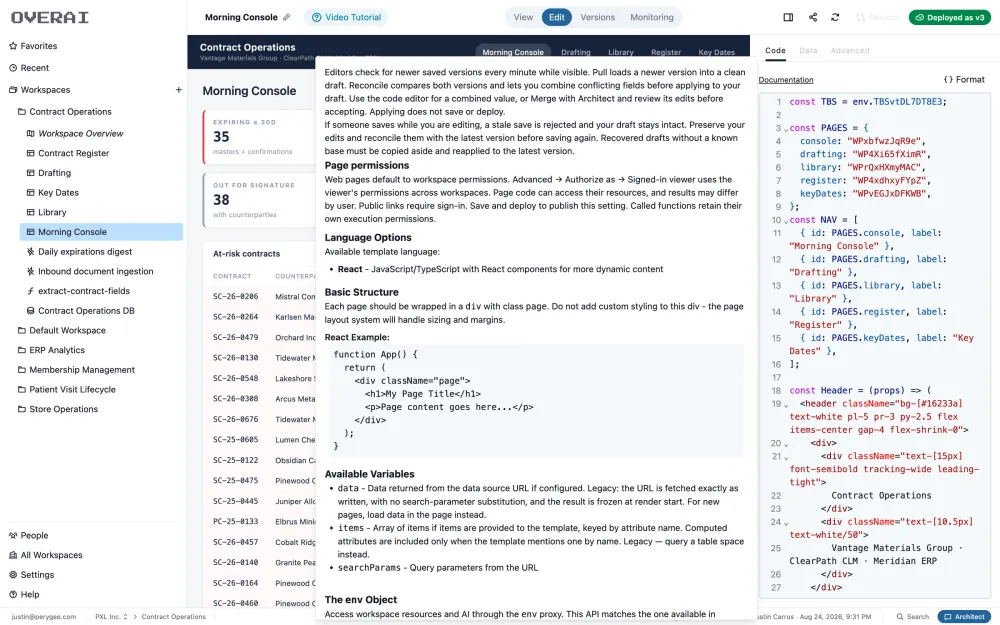Select contract row SC-26-0206
The width and height of the screenshot is (1000, 625).
pos(260,297)
